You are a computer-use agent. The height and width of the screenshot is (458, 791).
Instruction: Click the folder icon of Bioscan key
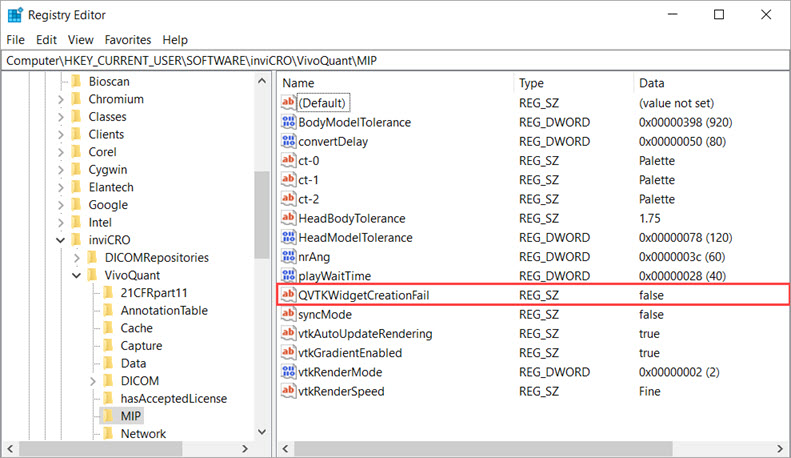(76, 81)
